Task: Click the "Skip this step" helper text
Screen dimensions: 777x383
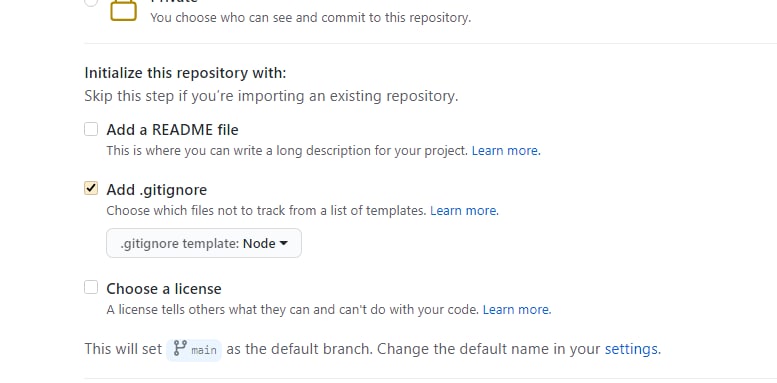Action: tap(271, 96)
